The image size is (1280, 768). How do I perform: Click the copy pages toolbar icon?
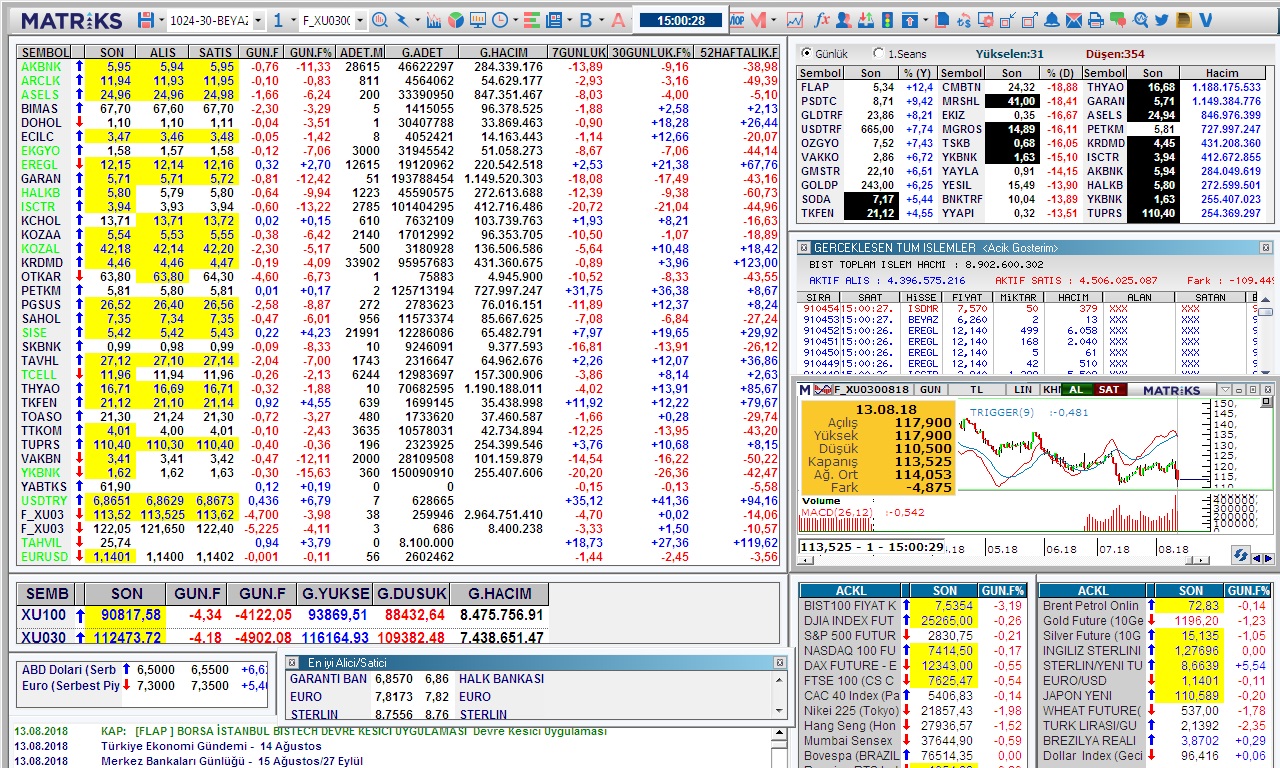coord(942,20)
